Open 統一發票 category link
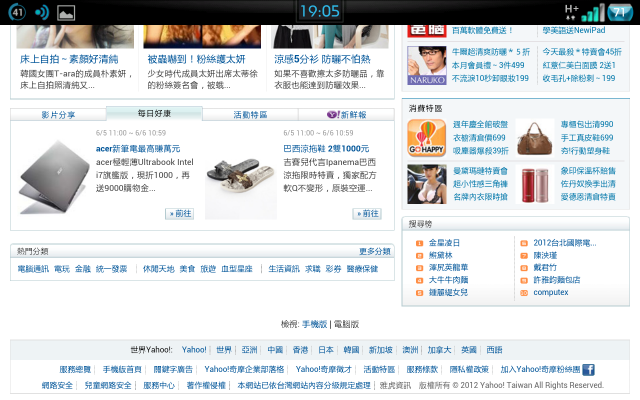 point(111,269)
